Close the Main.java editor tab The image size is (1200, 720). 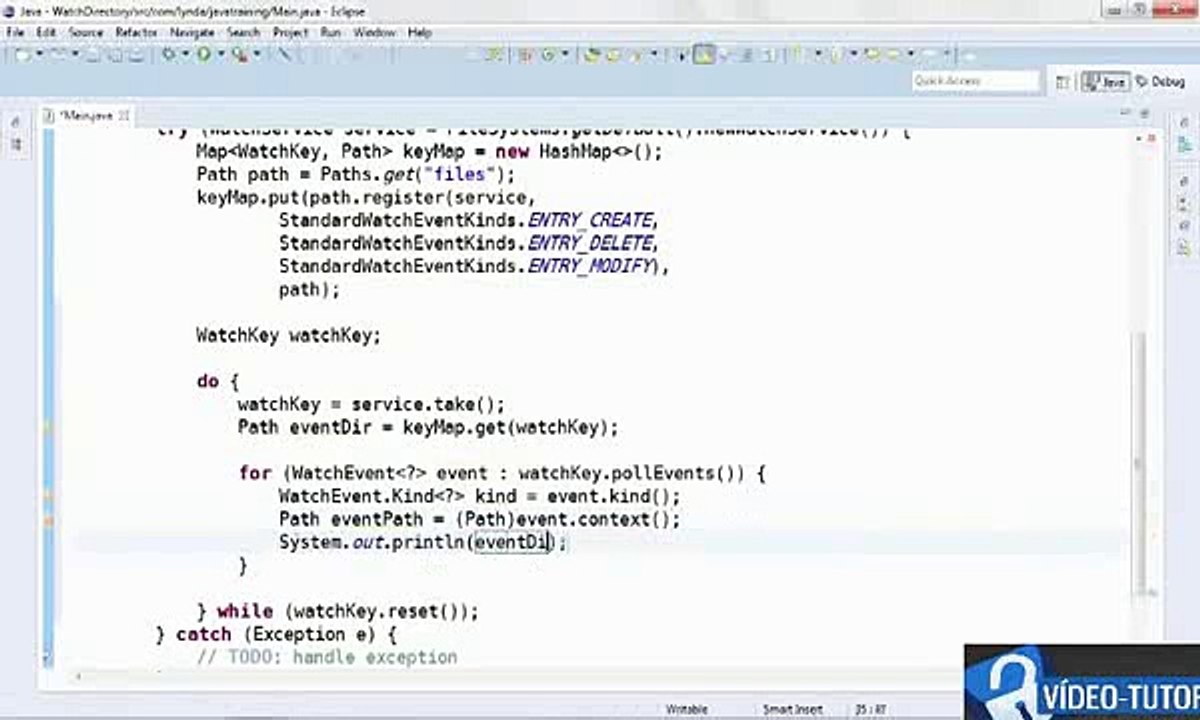124,116
